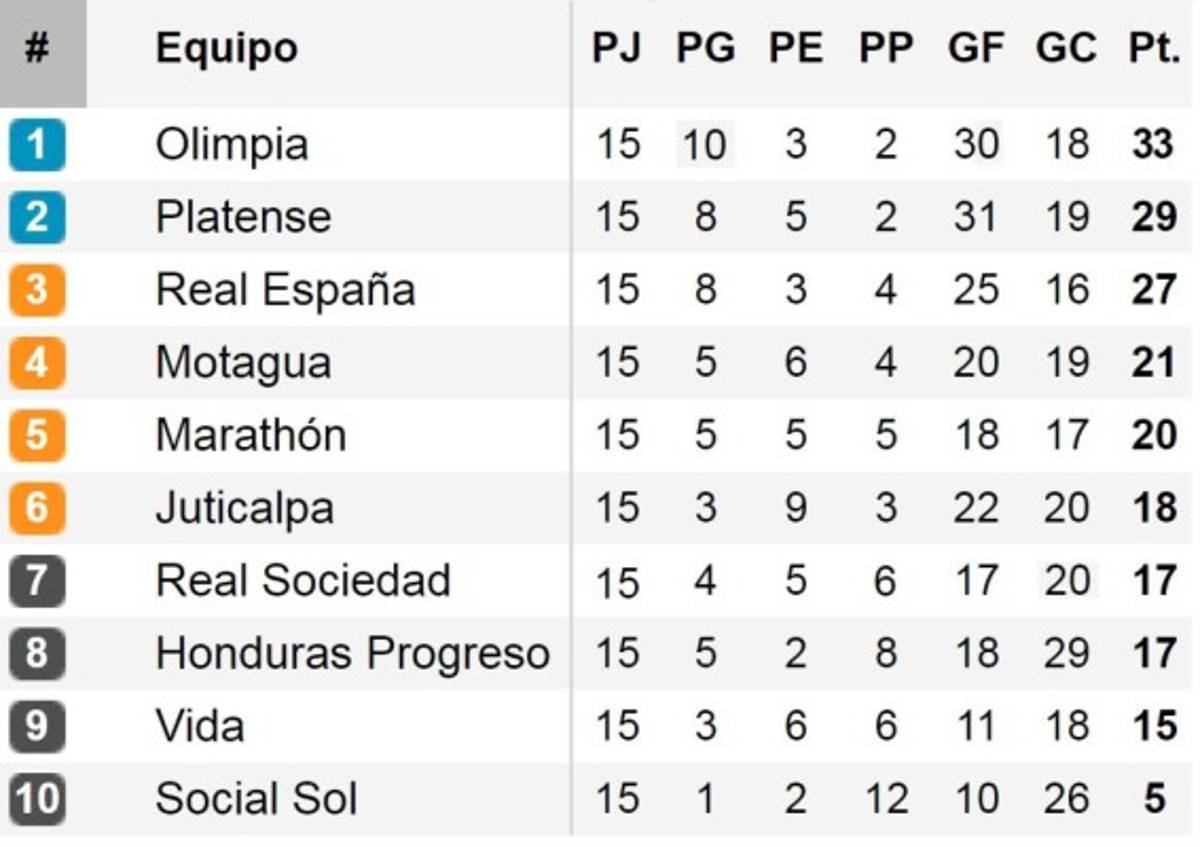1200x847 pixels.
Task: Open the Olimpia team name
Action: [x=231, y=144]
